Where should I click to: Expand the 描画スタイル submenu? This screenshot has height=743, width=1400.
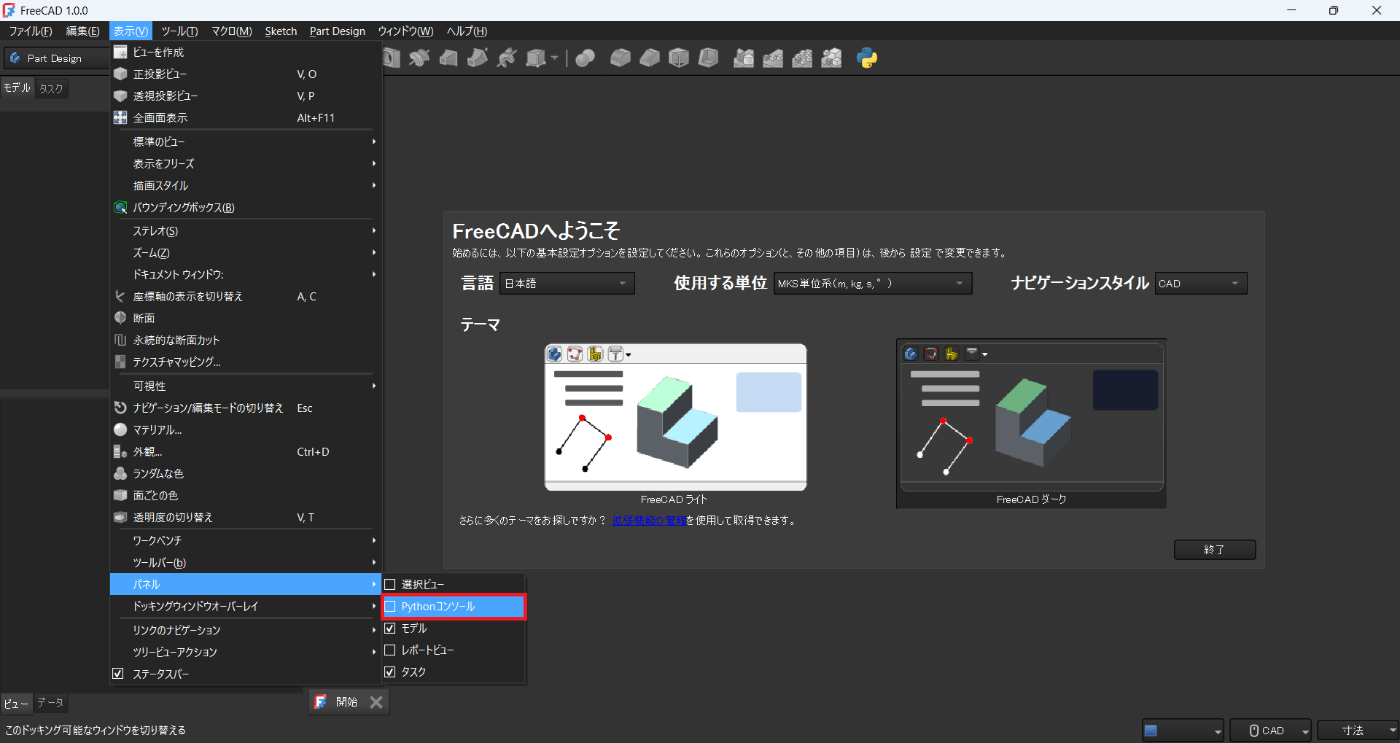(246, 186)
